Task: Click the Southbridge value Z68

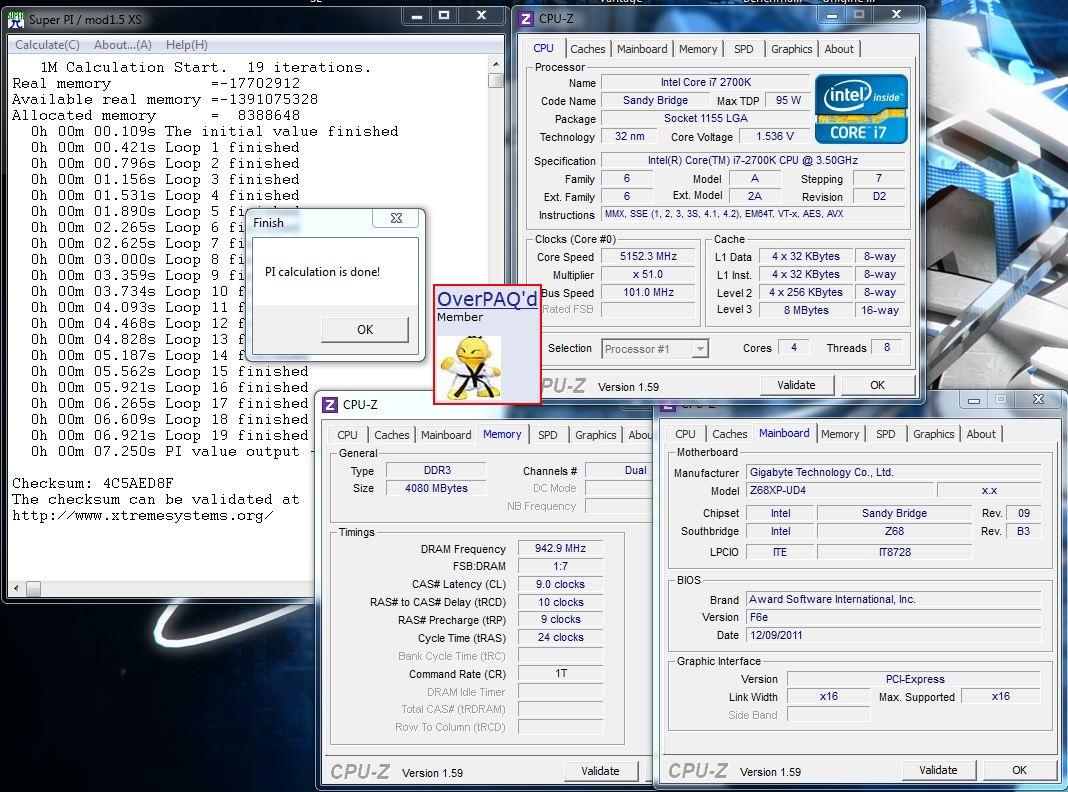Action: [894, 531]
